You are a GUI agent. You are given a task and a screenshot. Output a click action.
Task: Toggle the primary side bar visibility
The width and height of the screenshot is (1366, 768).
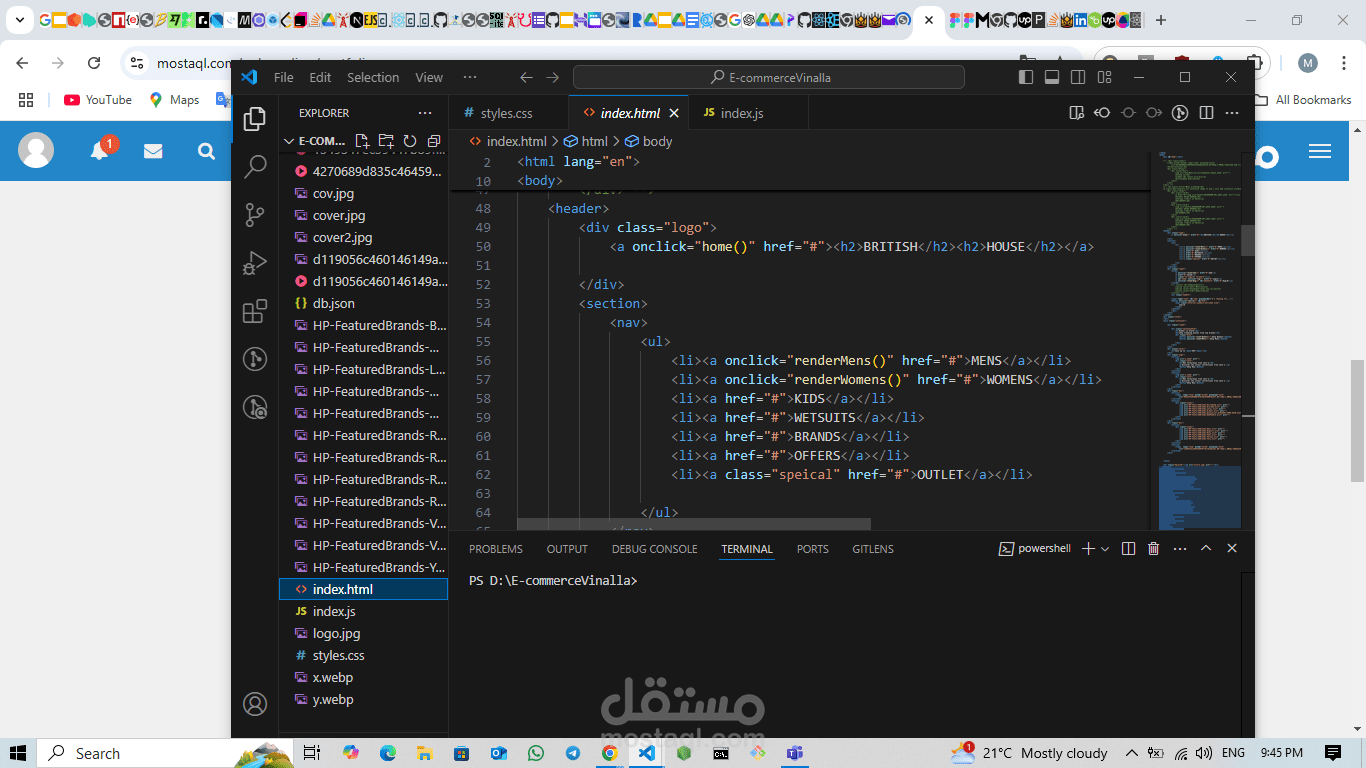tap(1026, 77)
